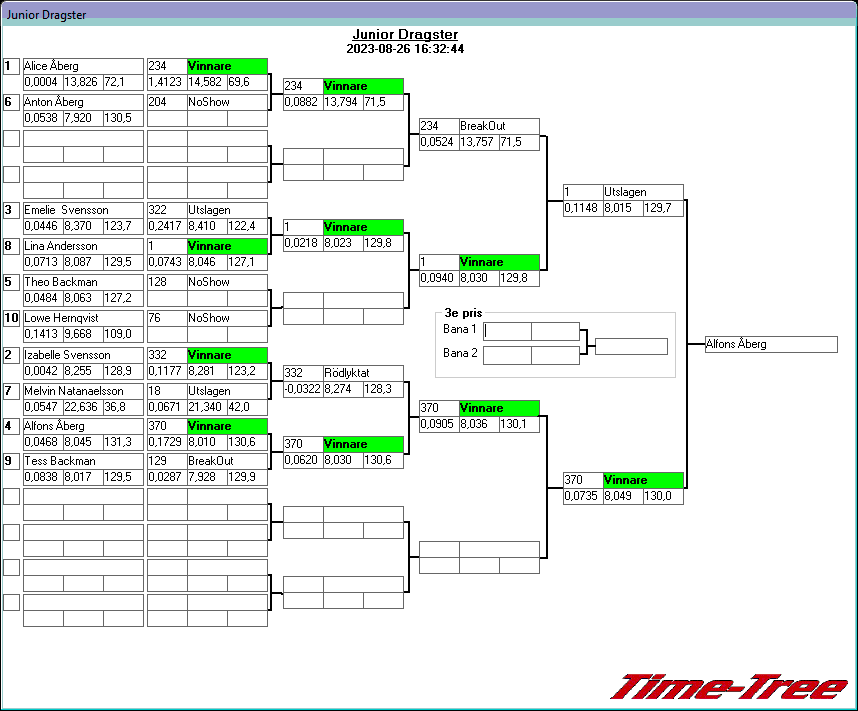Click Melvin's elapsed time 22,636

[83, 407]
